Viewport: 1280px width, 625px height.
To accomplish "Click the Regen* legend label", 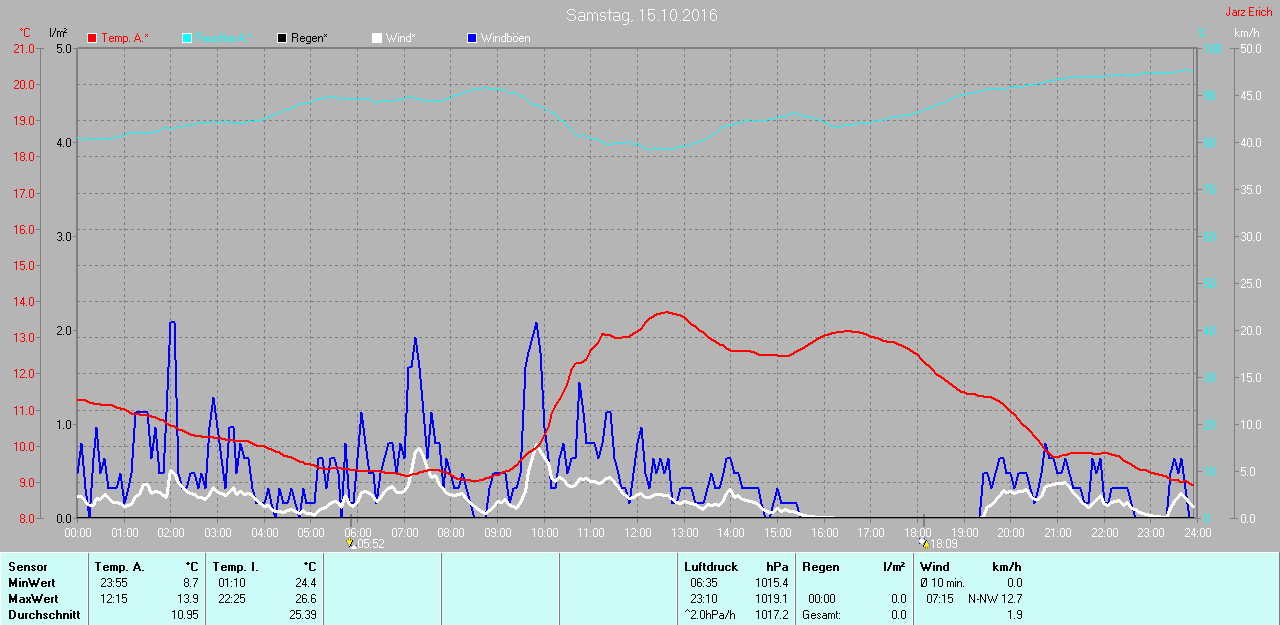I will click(x=309, y=38).
